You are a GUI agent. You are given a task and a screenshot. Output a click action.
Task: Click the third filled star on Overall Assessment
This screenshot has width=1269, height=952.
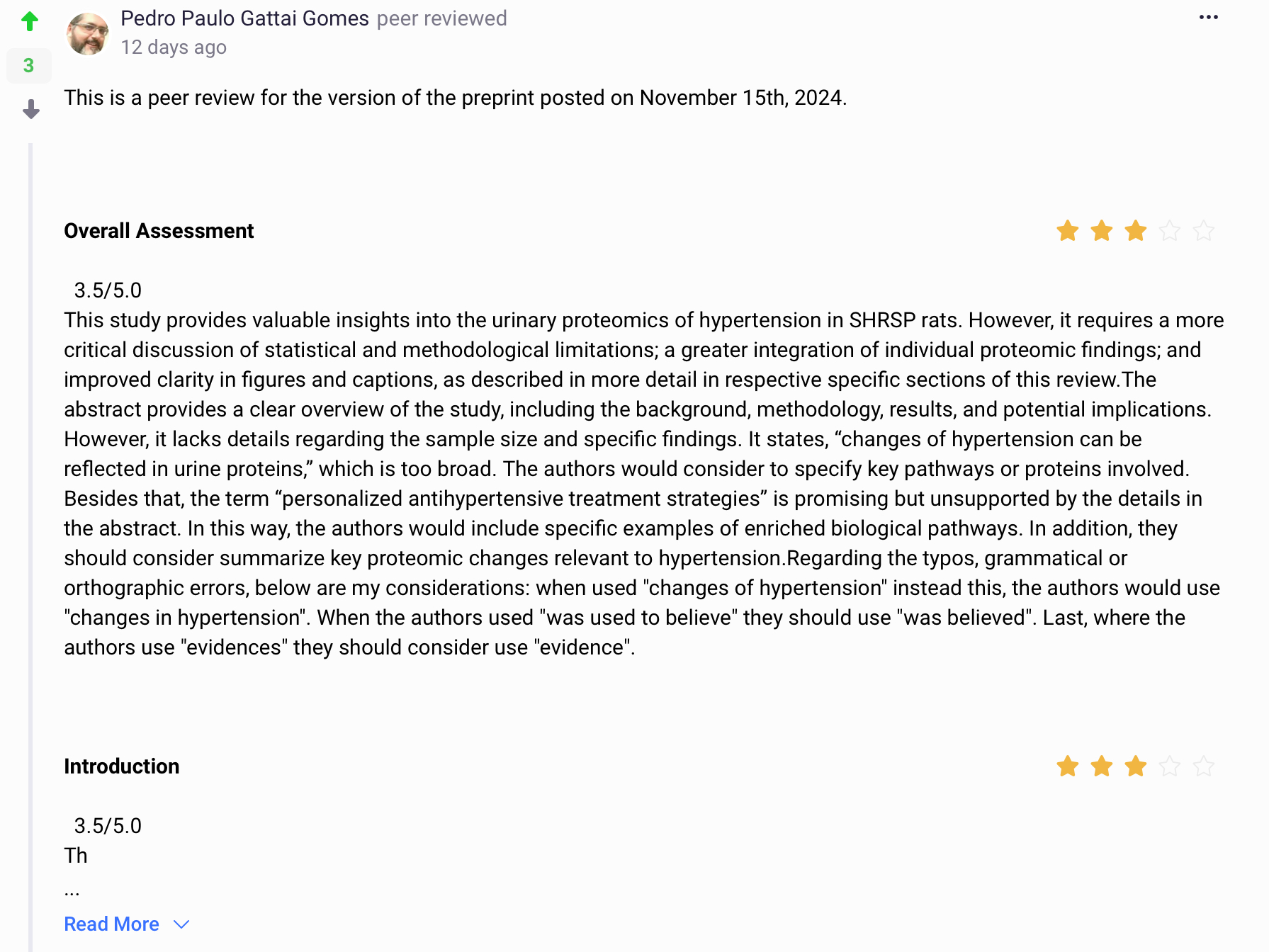click(1135, 230)
